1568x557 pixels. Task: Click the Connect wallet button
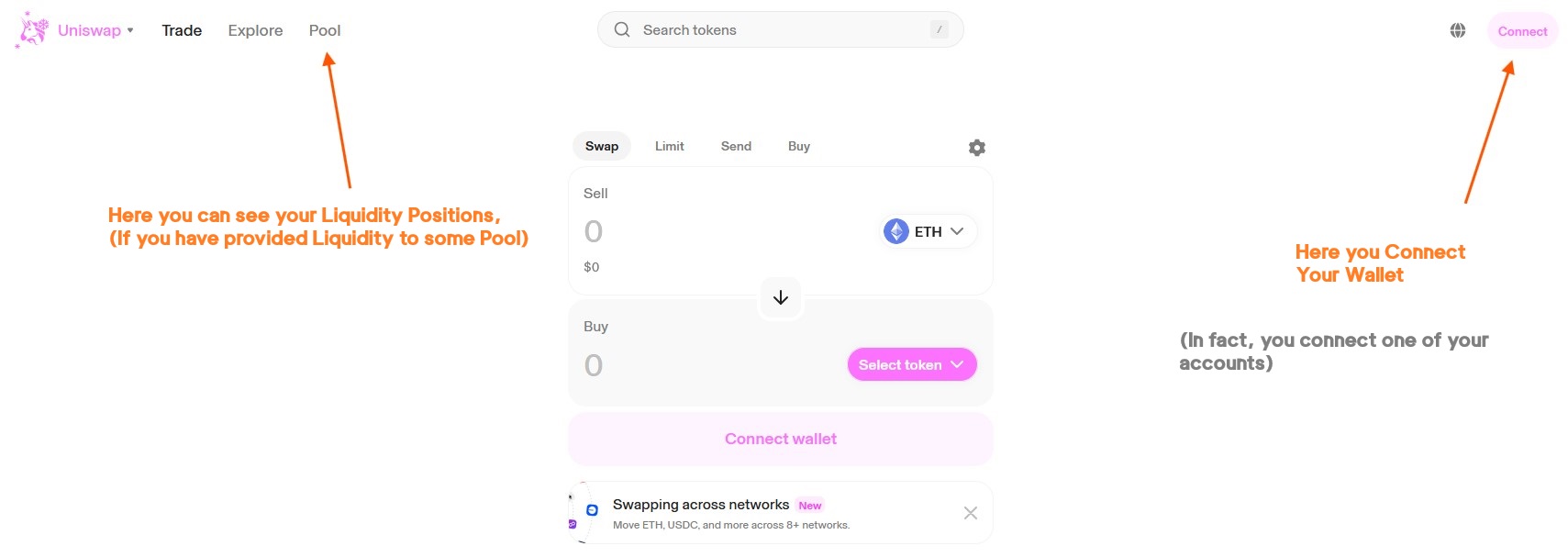coord(780,439)
